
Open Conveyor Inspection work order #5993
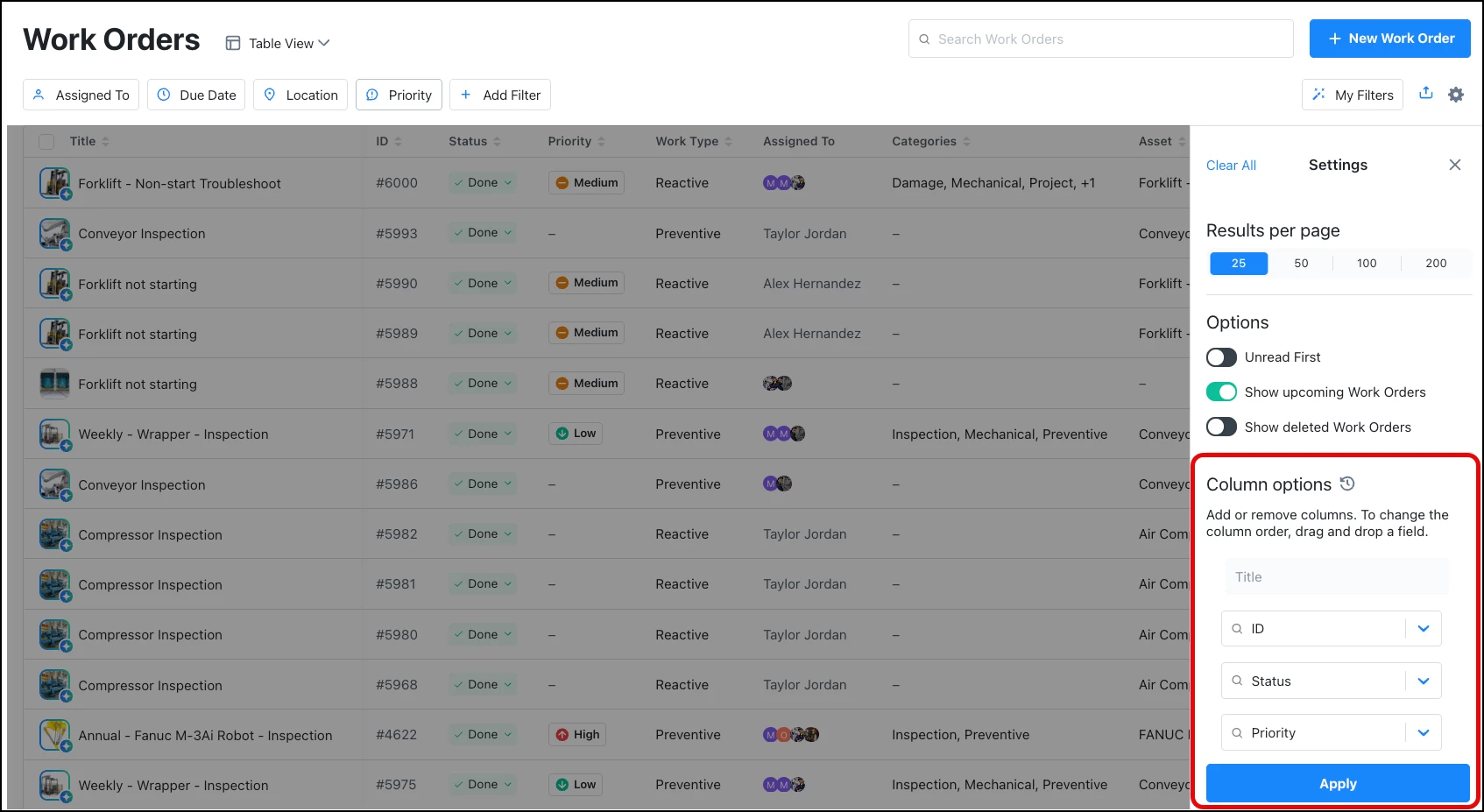pyautogui.click(x=142, y=234)
